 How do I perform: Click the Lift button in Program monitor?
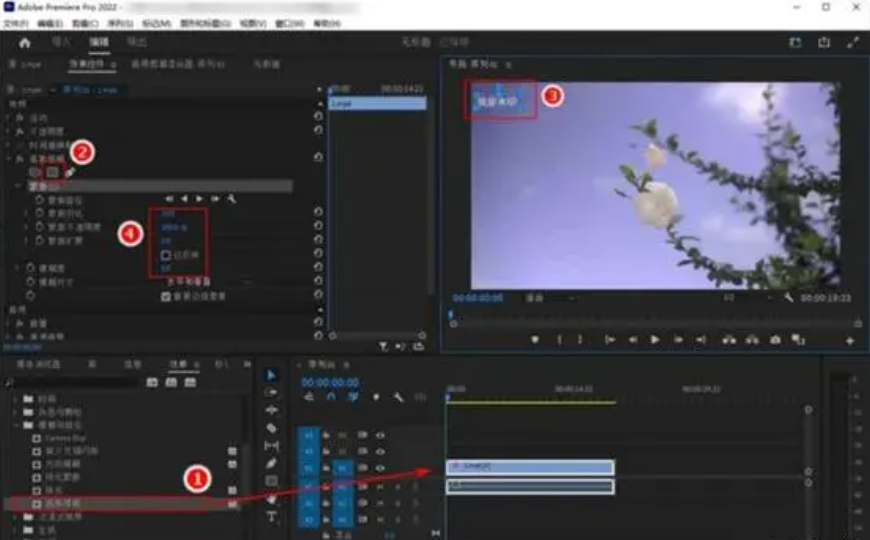(x=729, y=340)
